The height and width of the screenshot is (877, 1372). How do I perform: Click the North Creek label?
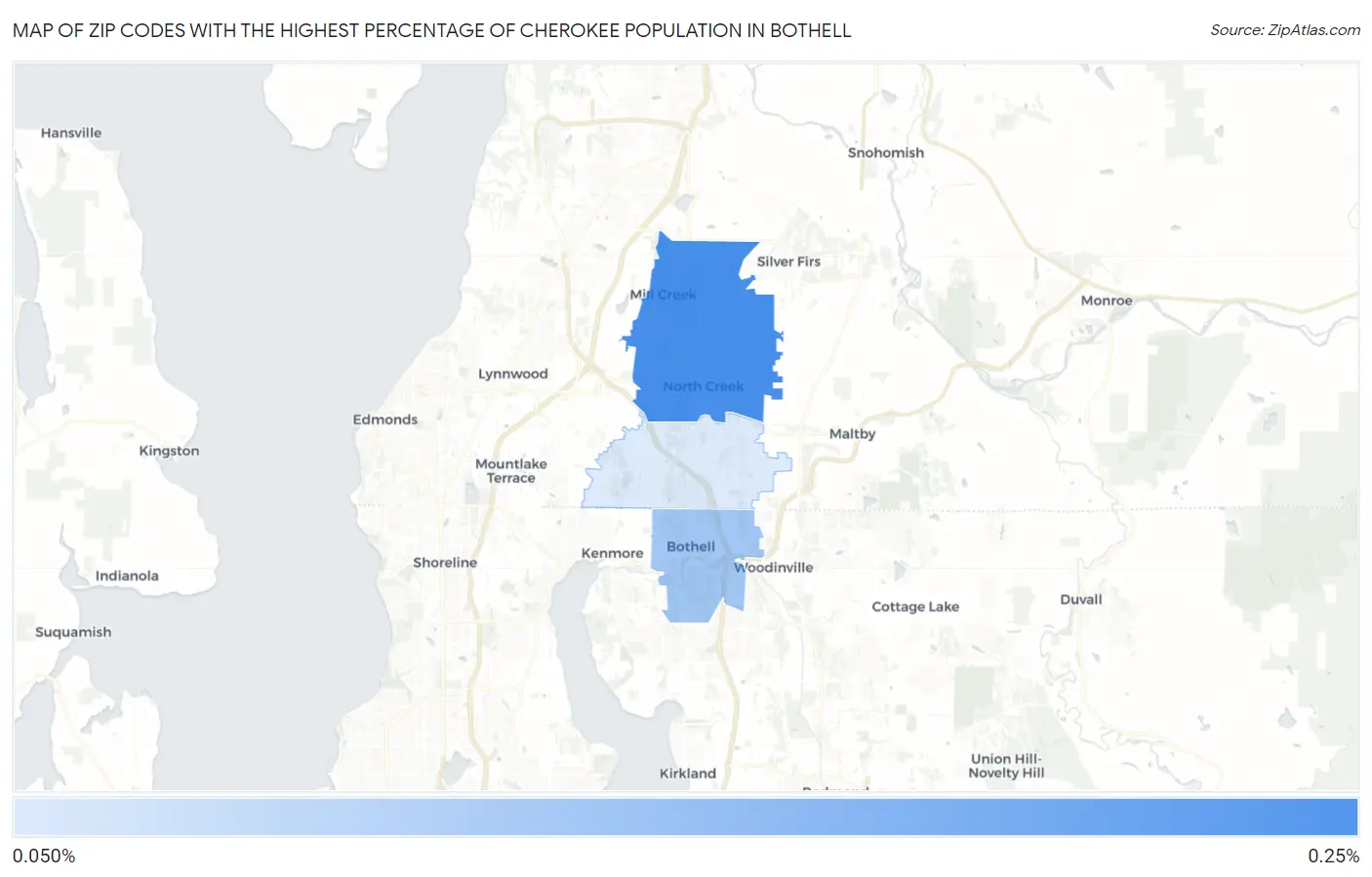click(x=703, y=386)
